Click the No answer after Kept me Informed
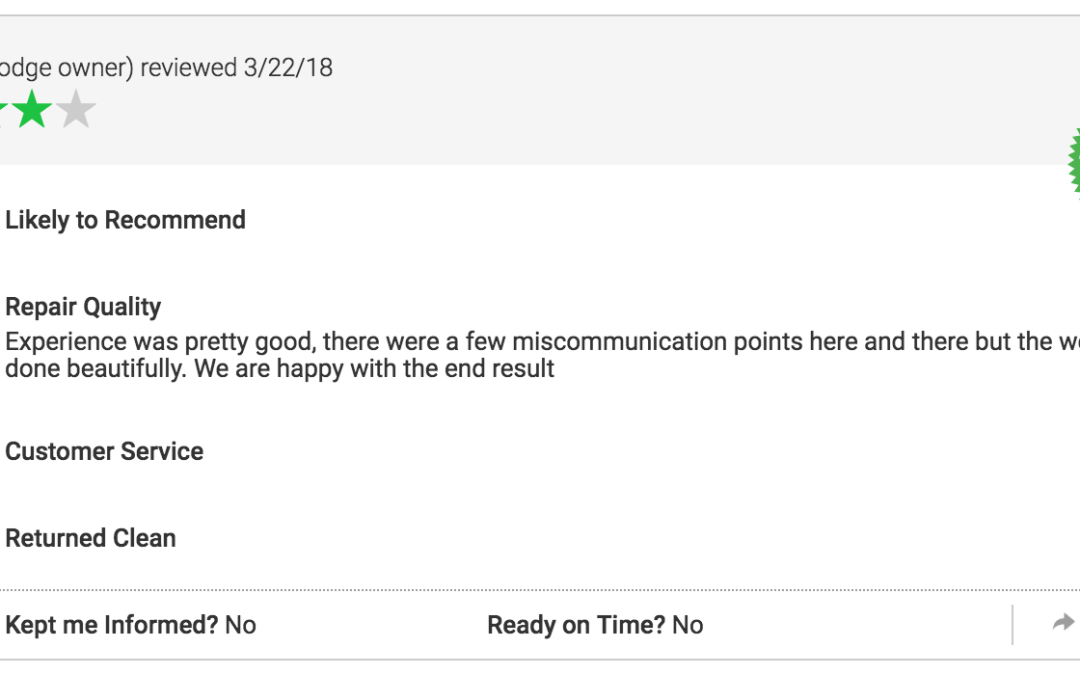The height and width of the screenshot is (675, 1080). tap(240, 625)
